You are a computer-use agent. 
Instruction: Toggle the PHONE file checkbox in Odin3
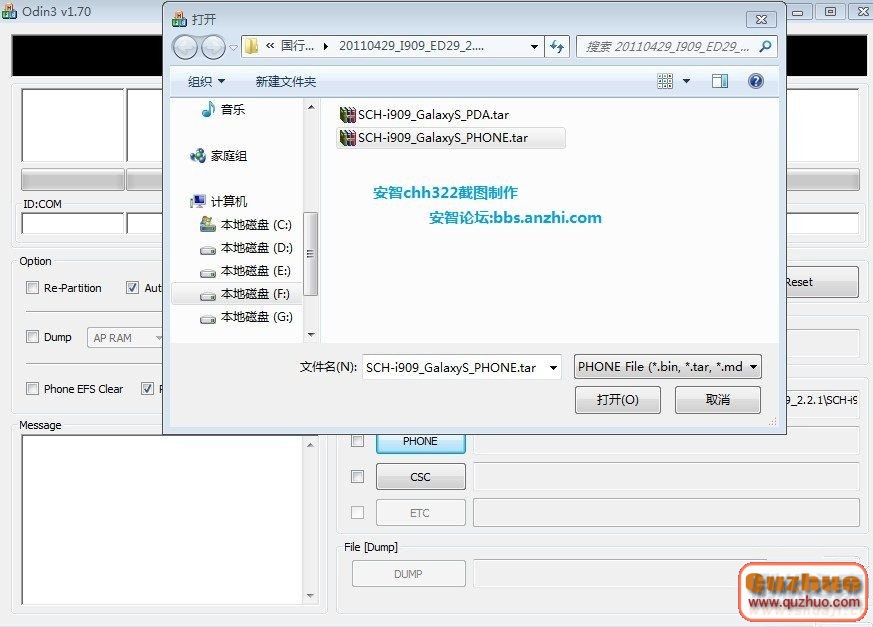(x=357, y=440)
